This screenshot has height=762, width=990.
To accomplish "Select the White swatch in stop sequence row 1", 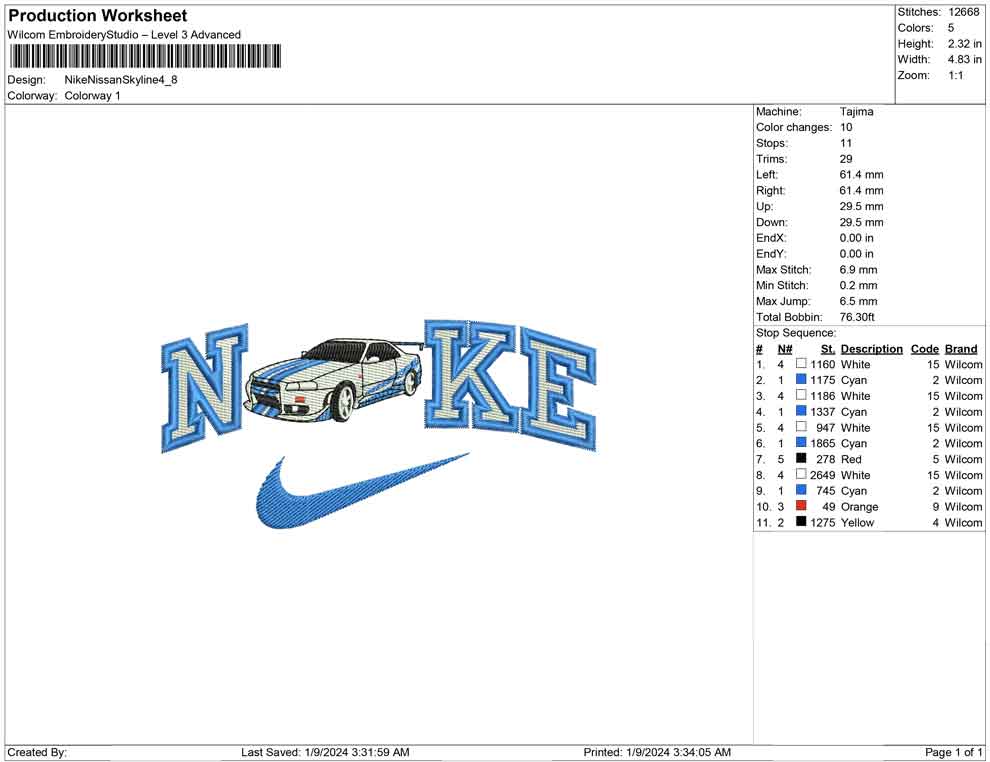I will (801, 364).
